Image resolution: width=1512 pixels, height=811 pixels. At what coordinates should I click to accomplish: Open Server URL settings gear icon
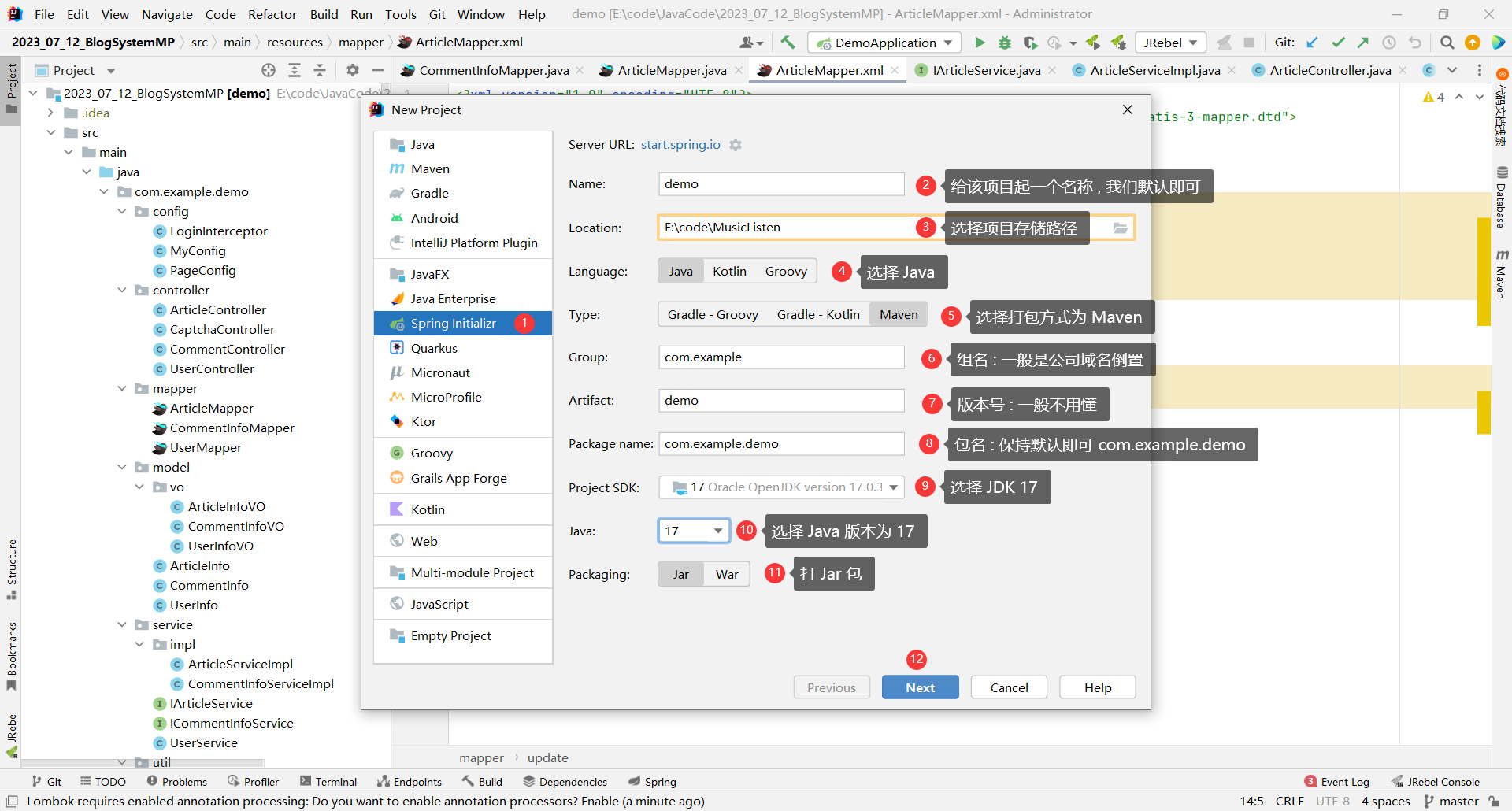(736, 145)
